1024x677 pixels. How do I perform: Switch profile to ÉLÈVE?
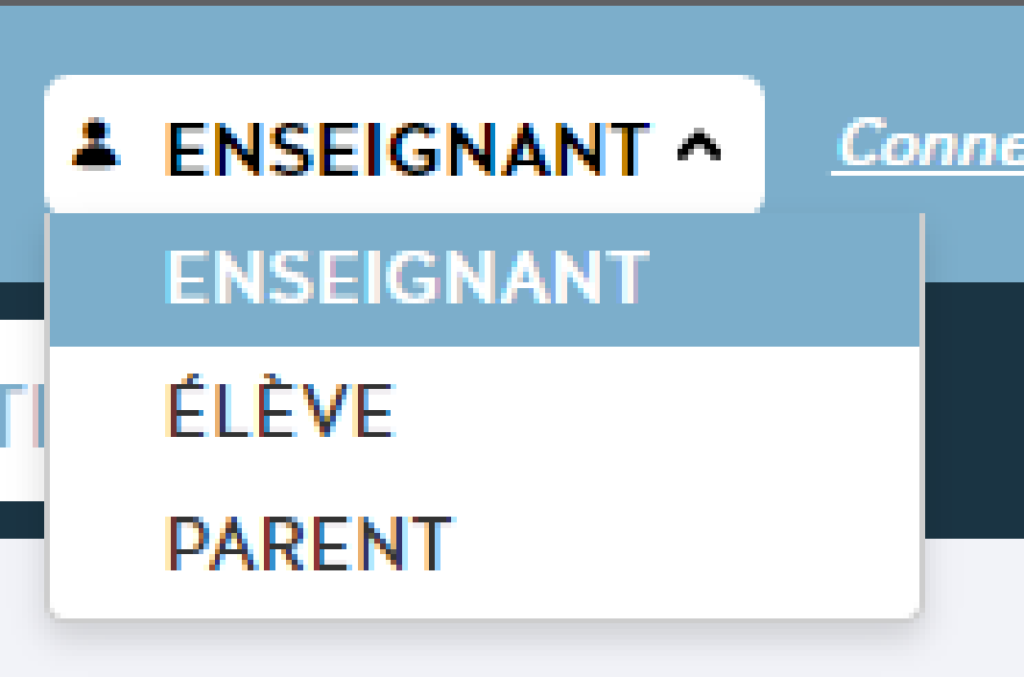(x=279, y=410)
